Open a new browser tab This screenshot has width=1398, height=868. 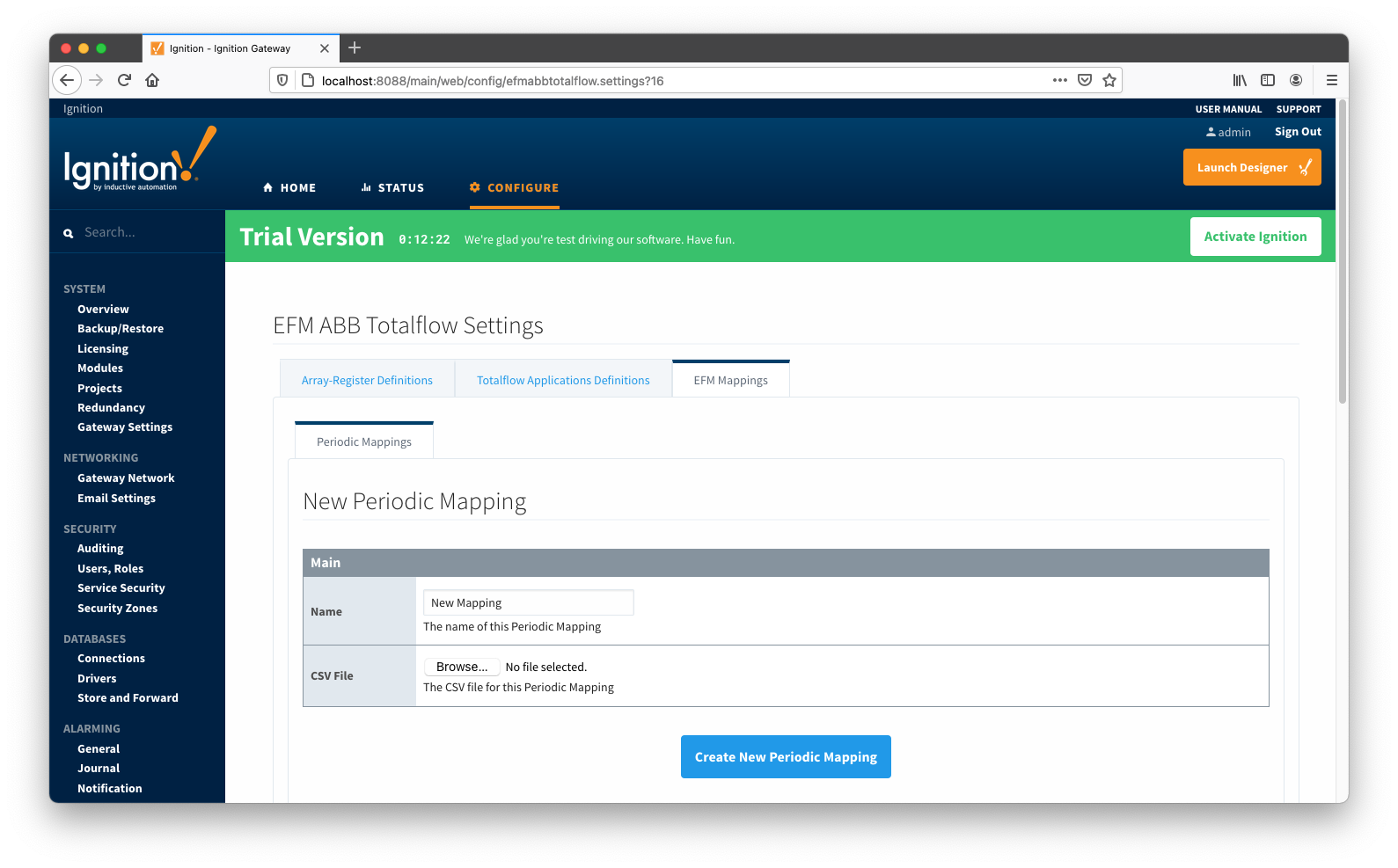pos(355,48)
